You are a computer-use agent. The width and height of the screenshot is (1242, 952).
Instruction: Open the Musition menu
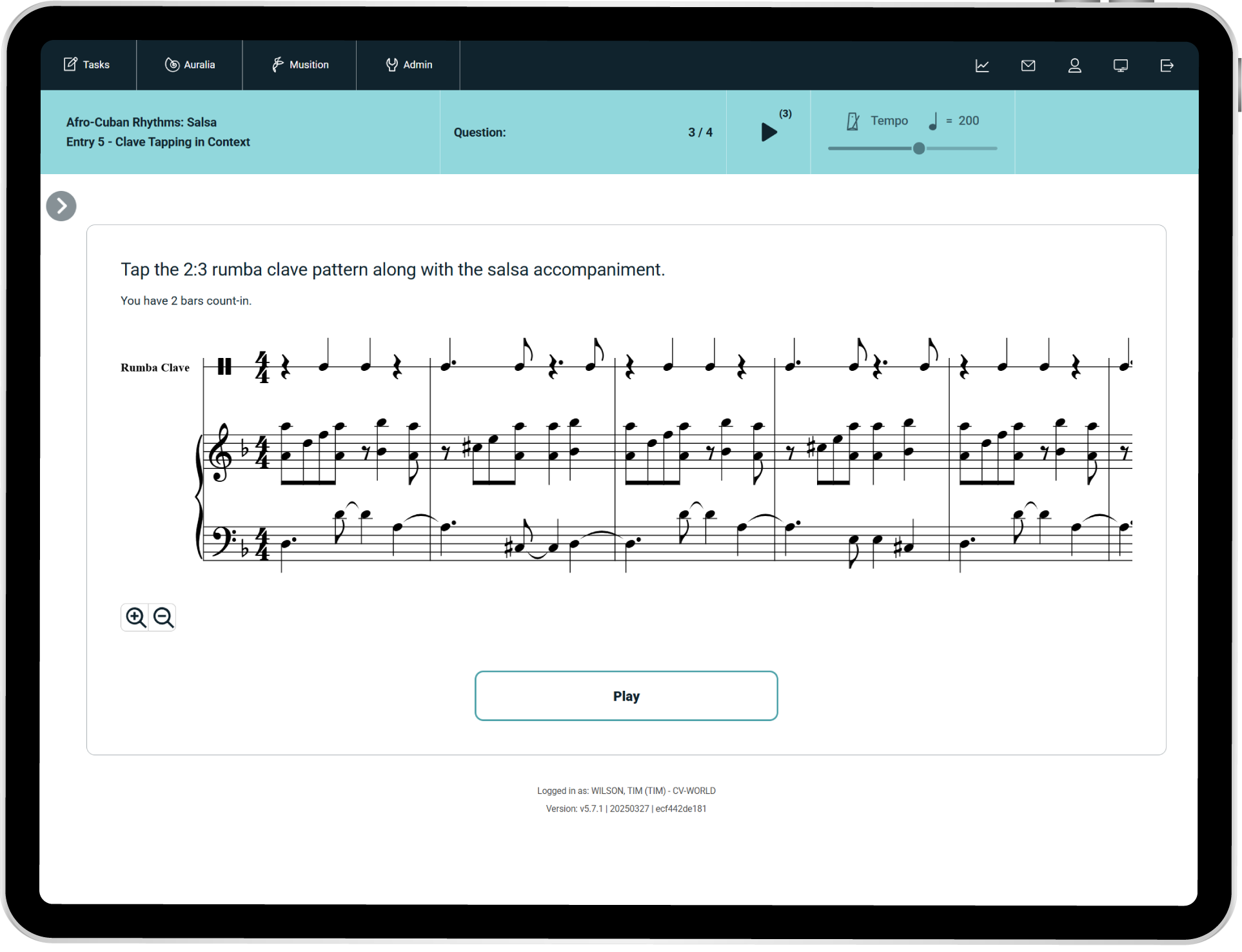click(300, 64)
